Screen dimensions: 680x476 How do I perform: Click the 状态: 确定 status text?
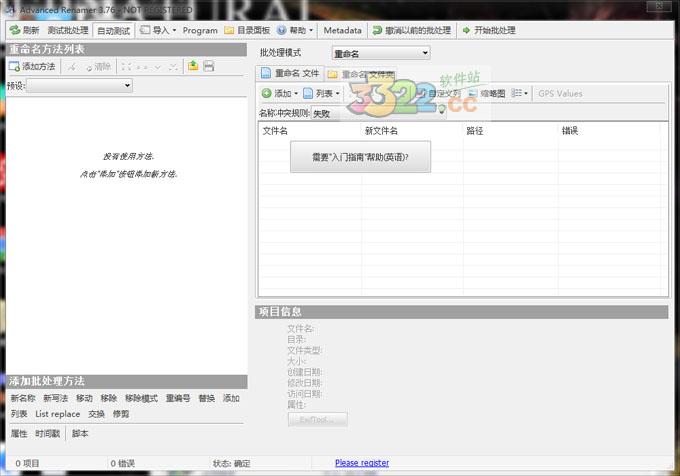click(231, 463)
